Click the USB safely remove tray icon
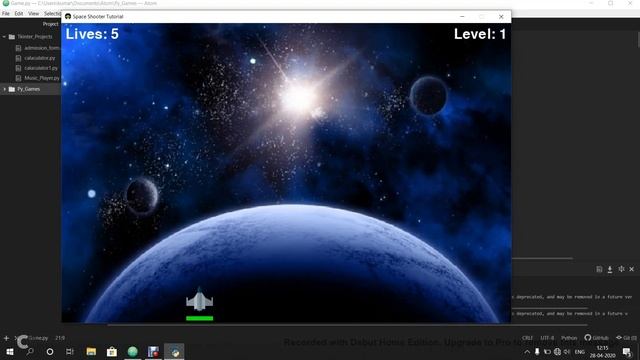This screenshot has width=640, height=360. point(537,351)
